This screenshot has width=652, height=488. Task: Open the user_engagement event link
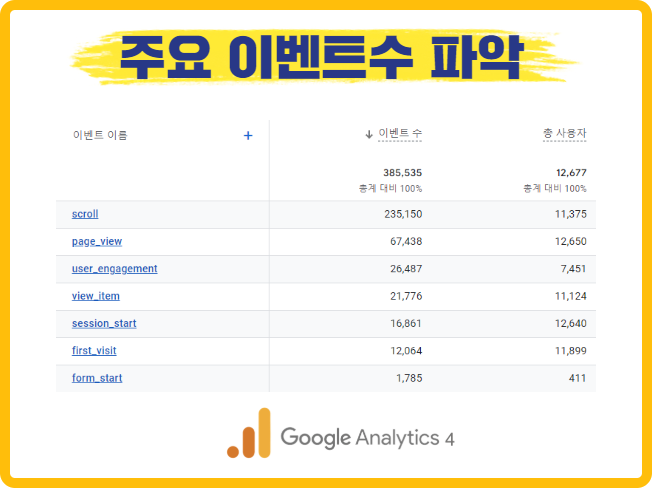(114, 269)
